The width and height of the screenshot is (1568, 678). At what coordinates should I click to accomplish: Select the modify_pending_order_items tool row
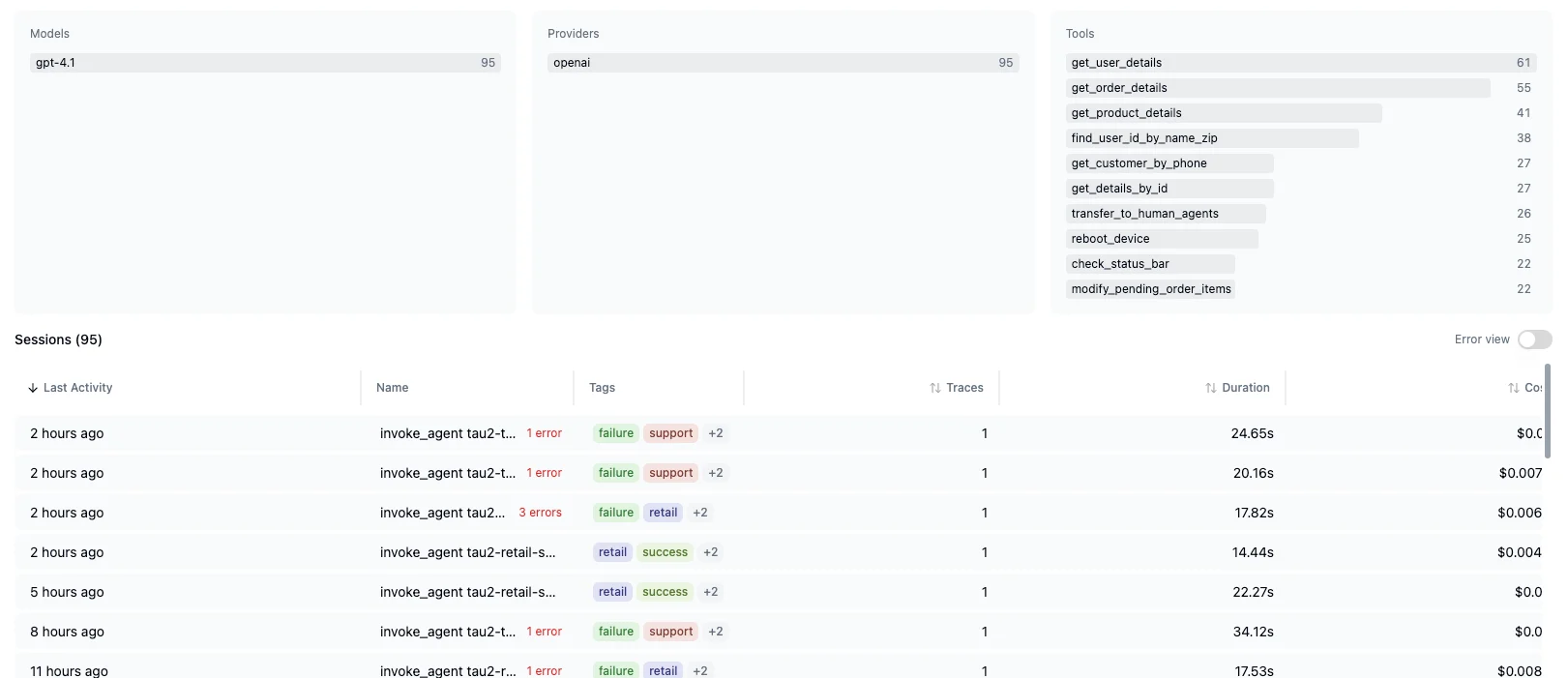[1301, 289]
